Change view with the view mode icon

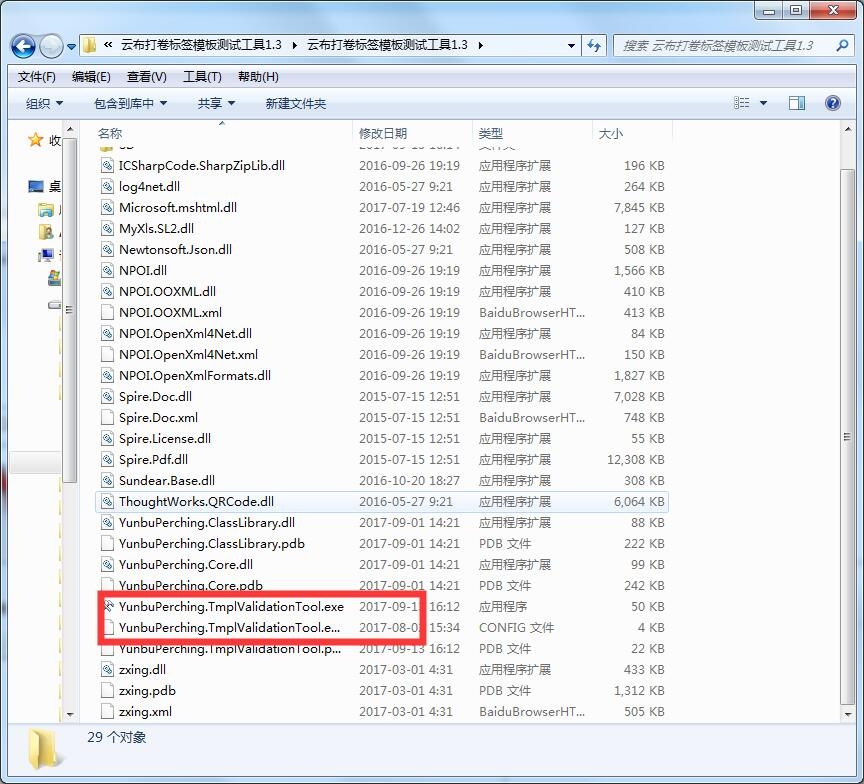[742, 103]
